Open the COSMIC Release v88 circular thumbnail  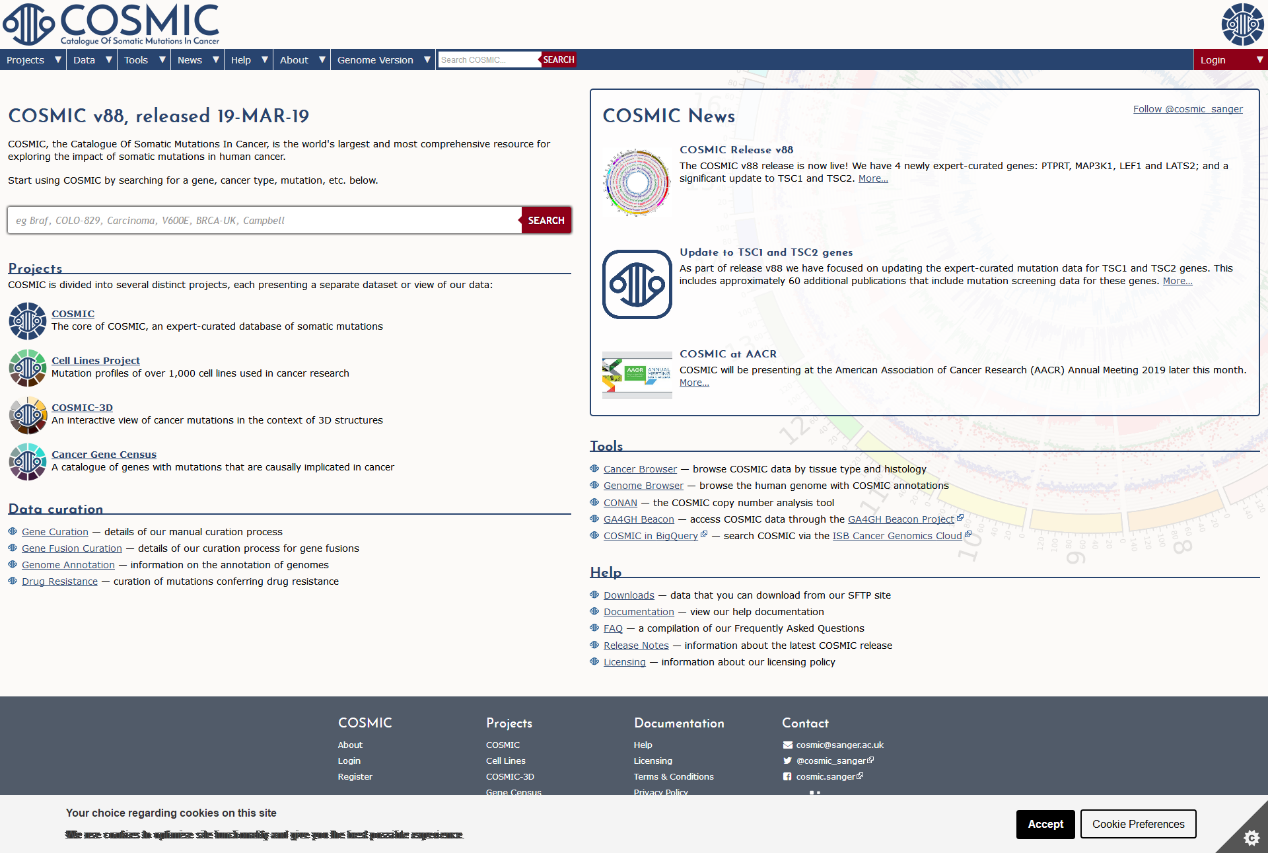click(x=636, y=182)
